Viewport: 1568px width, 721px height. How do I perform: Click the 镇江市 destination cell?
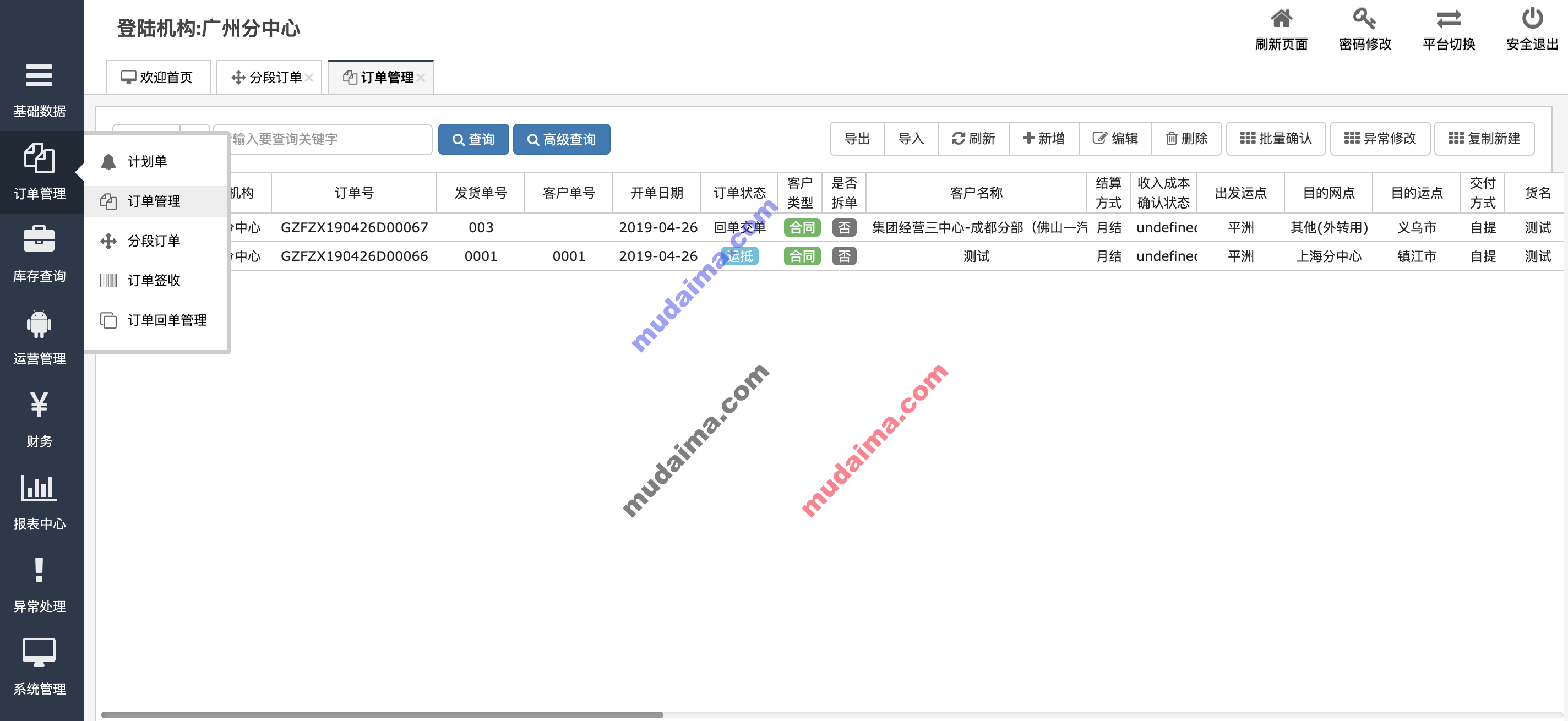(x=1417, y=256)
